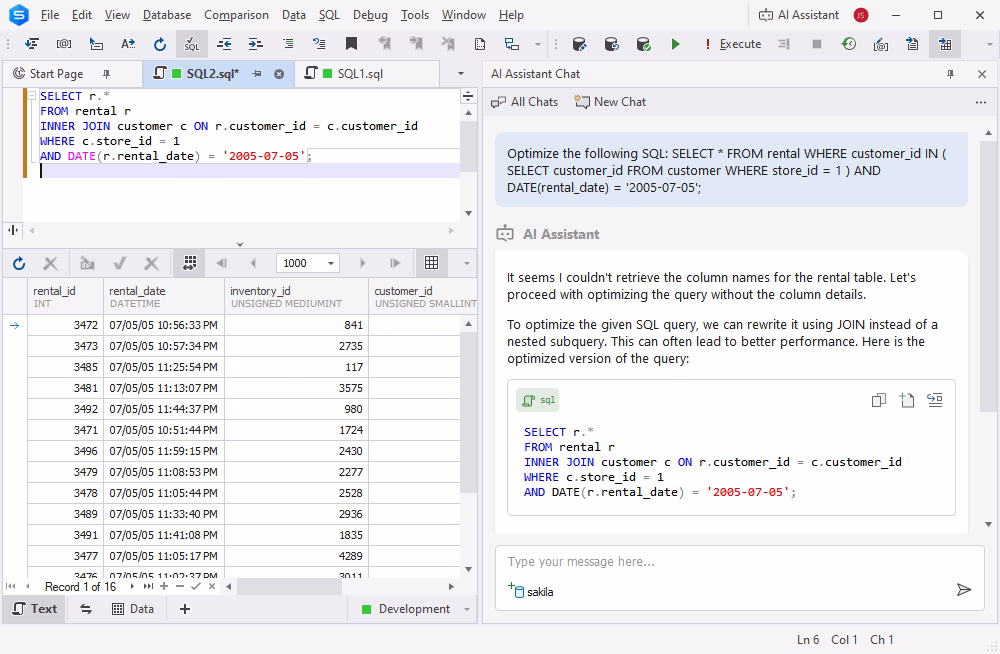Select the cell with rental_id 3485
Image resolution: width=1000 pixels, height=654 pixels.
coord(66,367)
